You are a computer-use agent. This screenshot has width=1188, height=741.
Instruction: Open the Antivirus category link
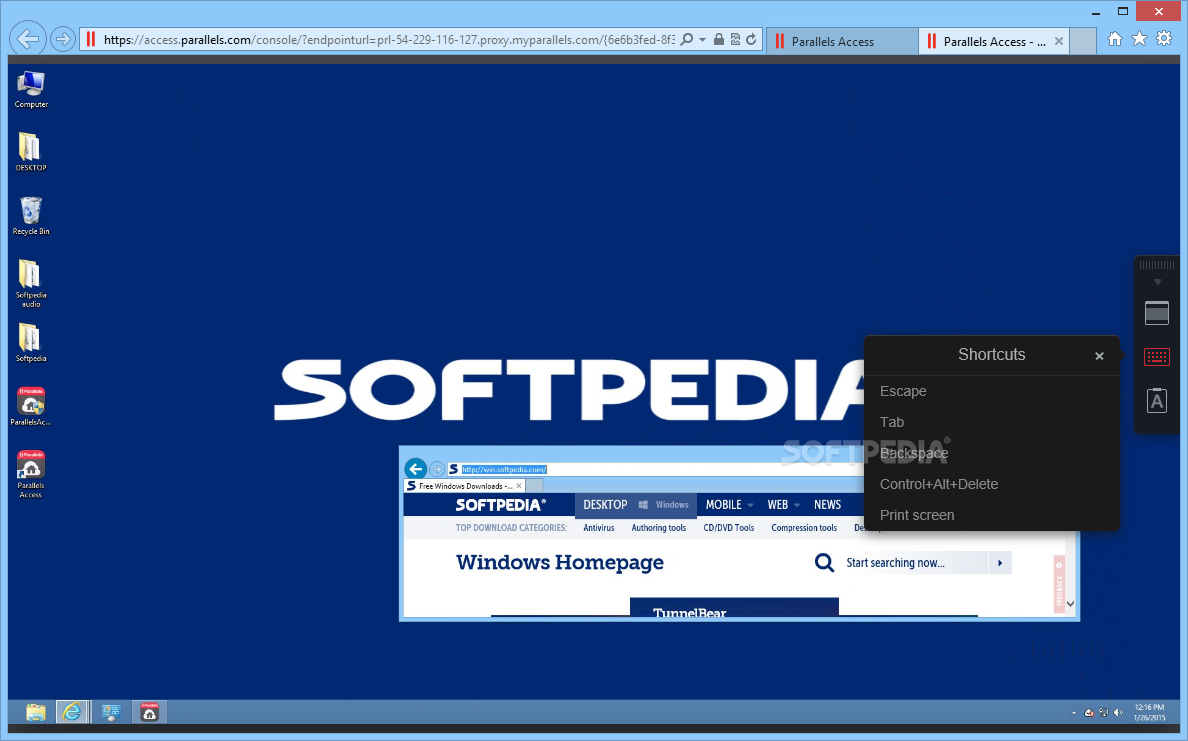coord(599,528)
